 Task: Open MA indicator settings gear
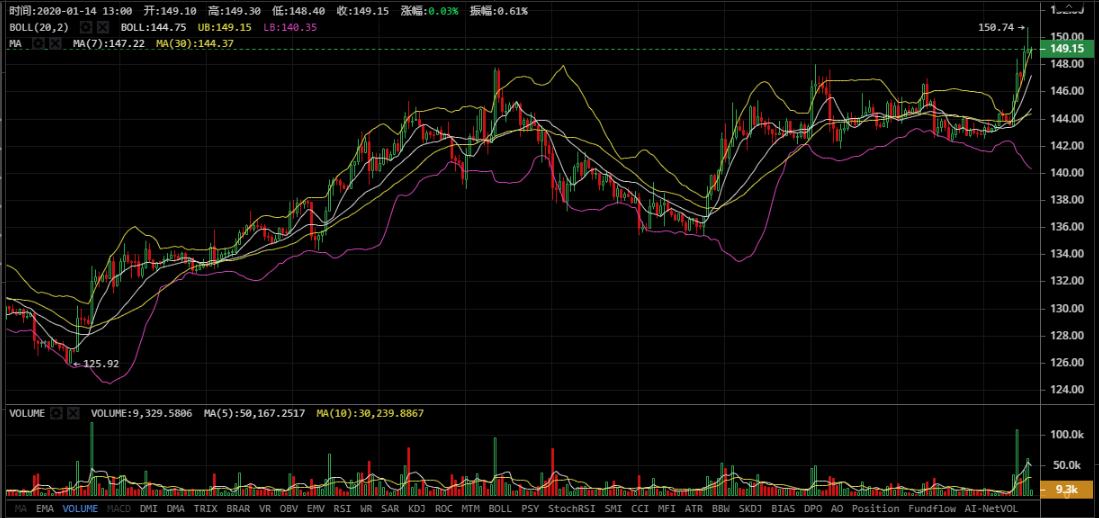click(39, 43)
